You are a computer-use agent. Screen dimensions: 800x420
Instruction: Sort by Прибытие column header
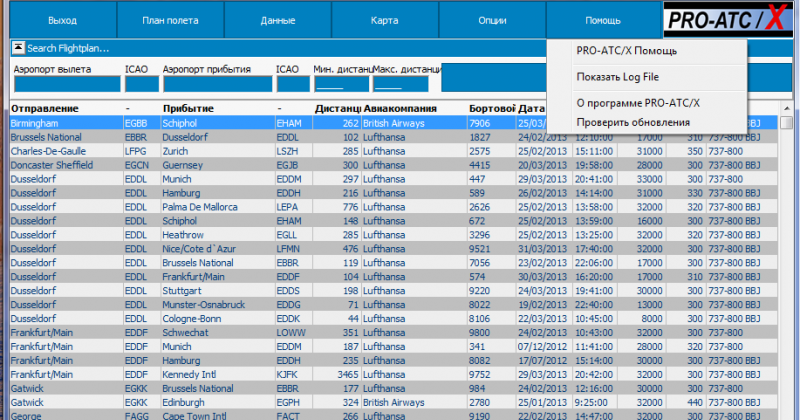pyautogui.click(x=188, y=108)
